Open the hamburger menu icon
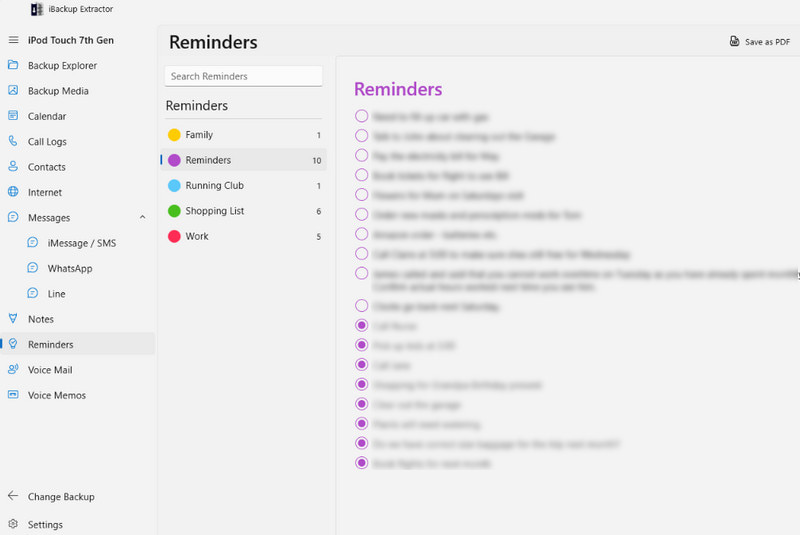Image resolution: width=800 pixels, height=535 pixels. click(x=13, y=40)
